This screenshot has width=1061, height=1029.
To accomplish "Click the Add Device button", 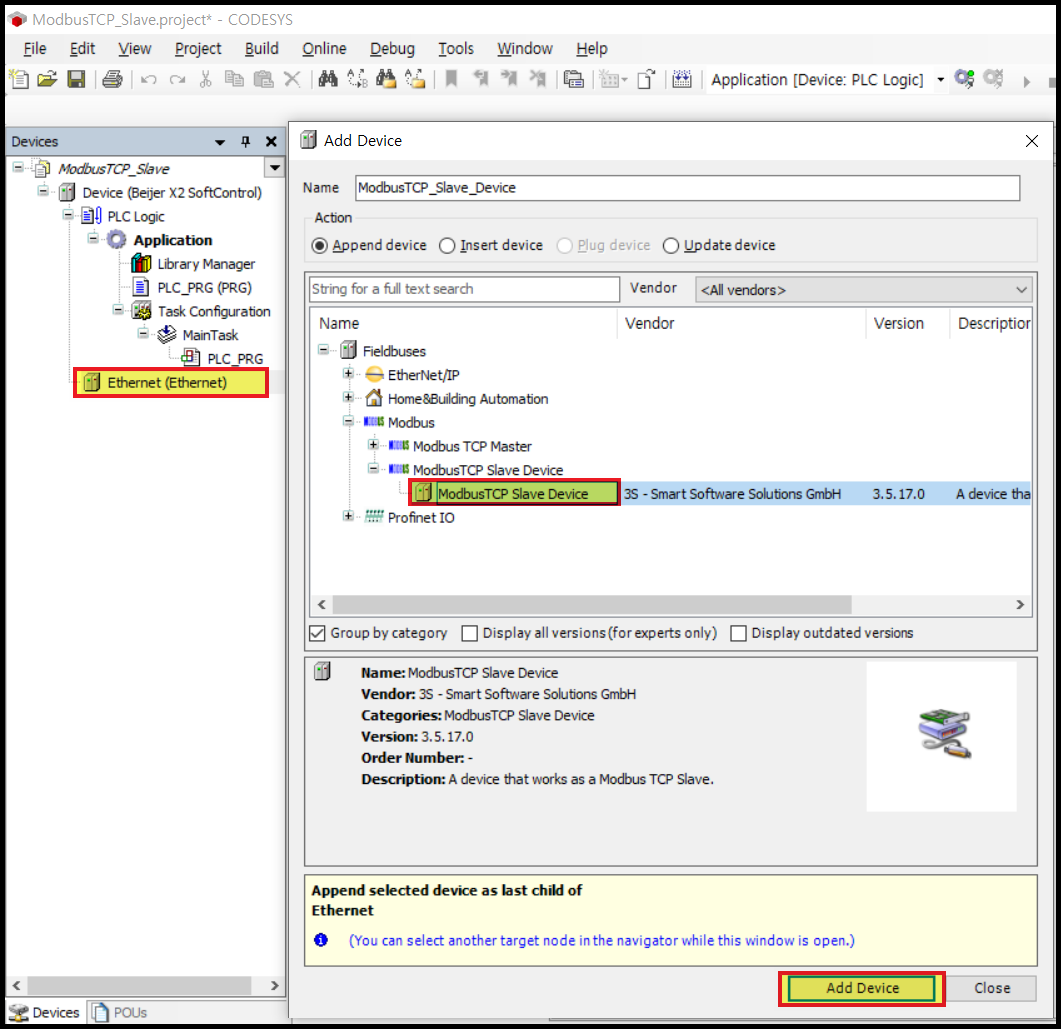I will (861, 988).
